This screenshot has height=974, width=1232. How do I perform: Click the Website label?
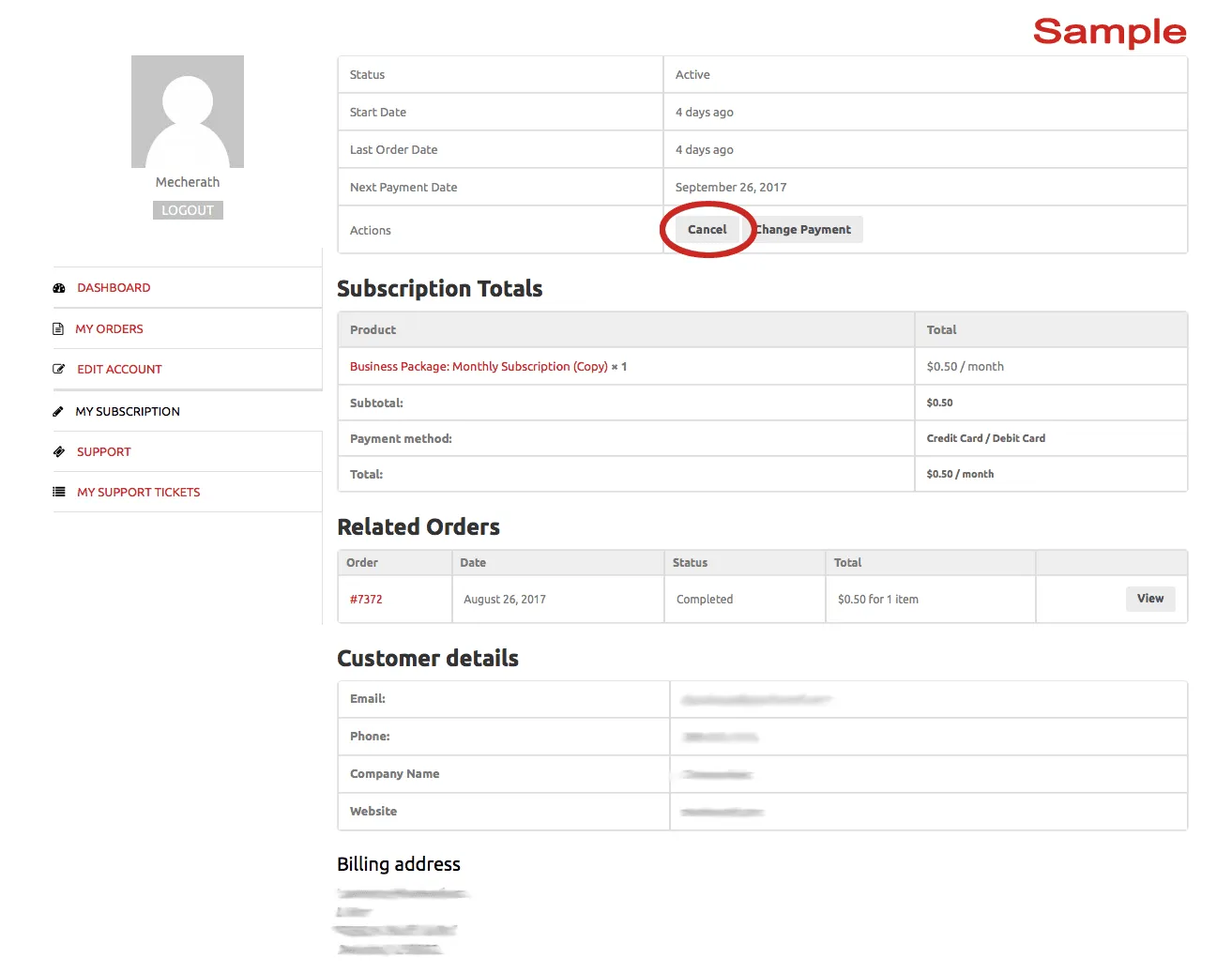pyautogui.click(x=373, y=811)
